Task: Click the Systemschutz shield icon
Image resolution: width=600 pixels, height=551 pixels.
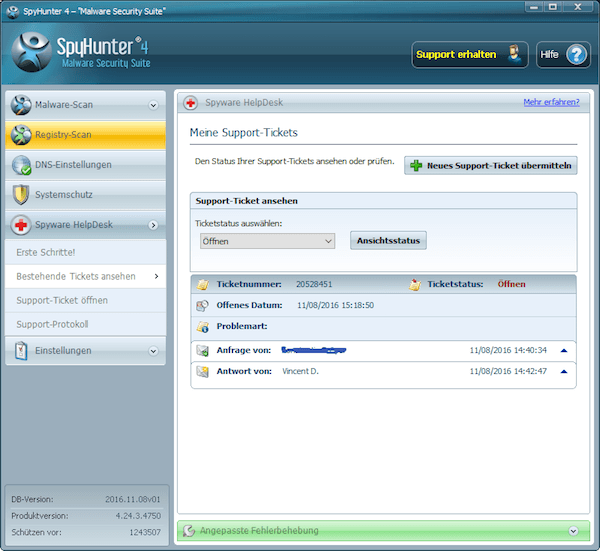Action: [21, 194]
